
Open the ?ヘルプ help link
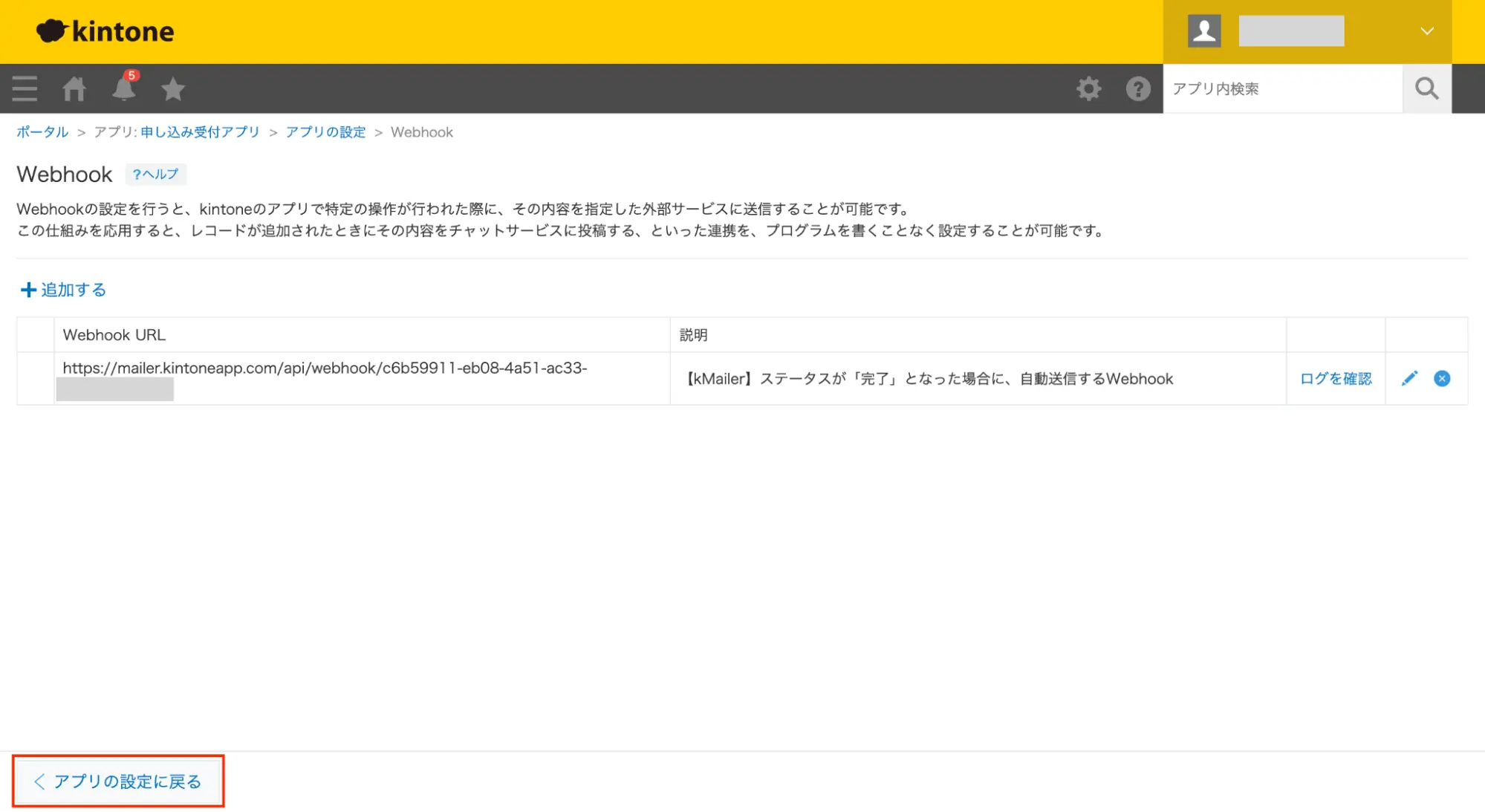click(x=155, y=174)
